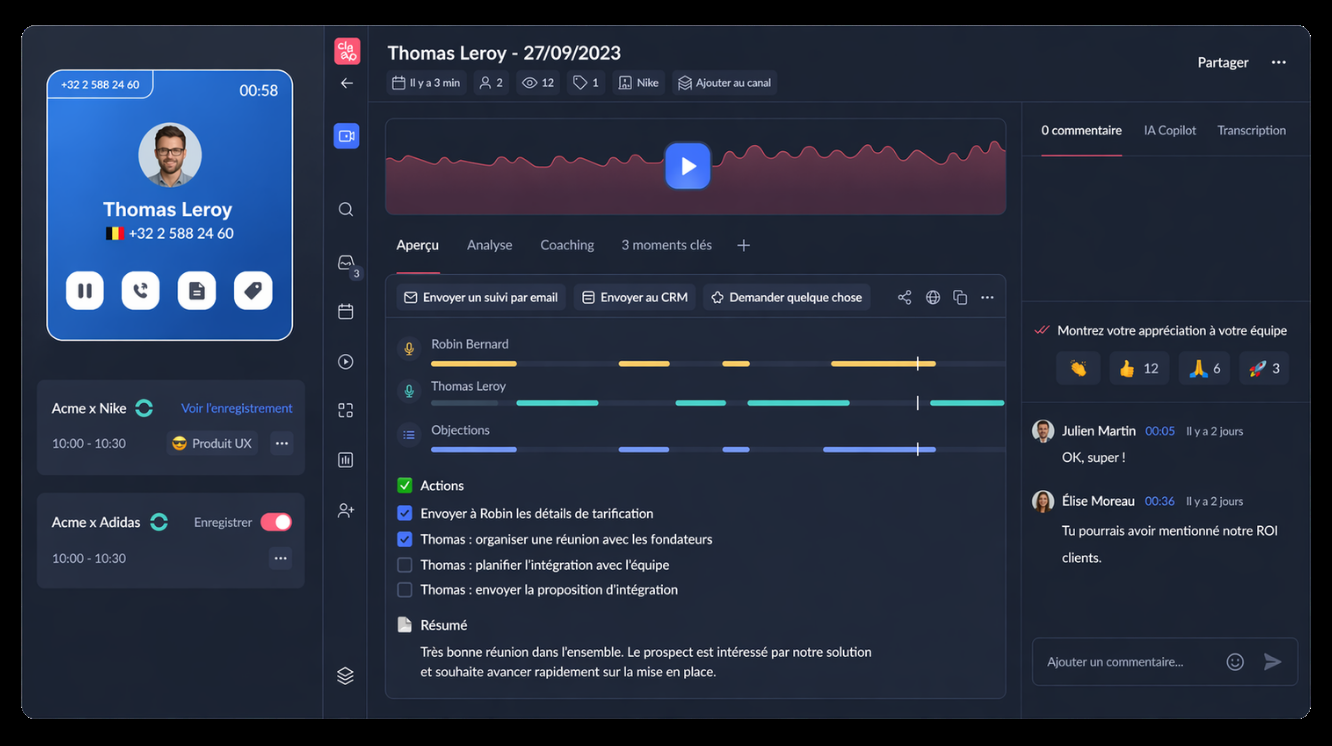The height and width of the screenshot is (746, 1332).
Task: Invite a teammate via the add-user icon
Action: coord(345,509)
